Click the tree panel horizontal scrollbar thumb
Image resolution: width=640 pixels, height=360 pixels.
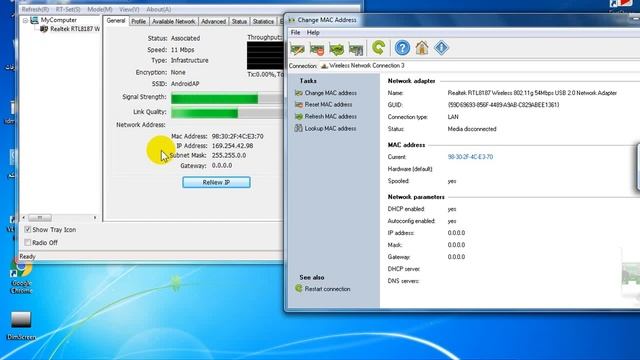(40, 218)
